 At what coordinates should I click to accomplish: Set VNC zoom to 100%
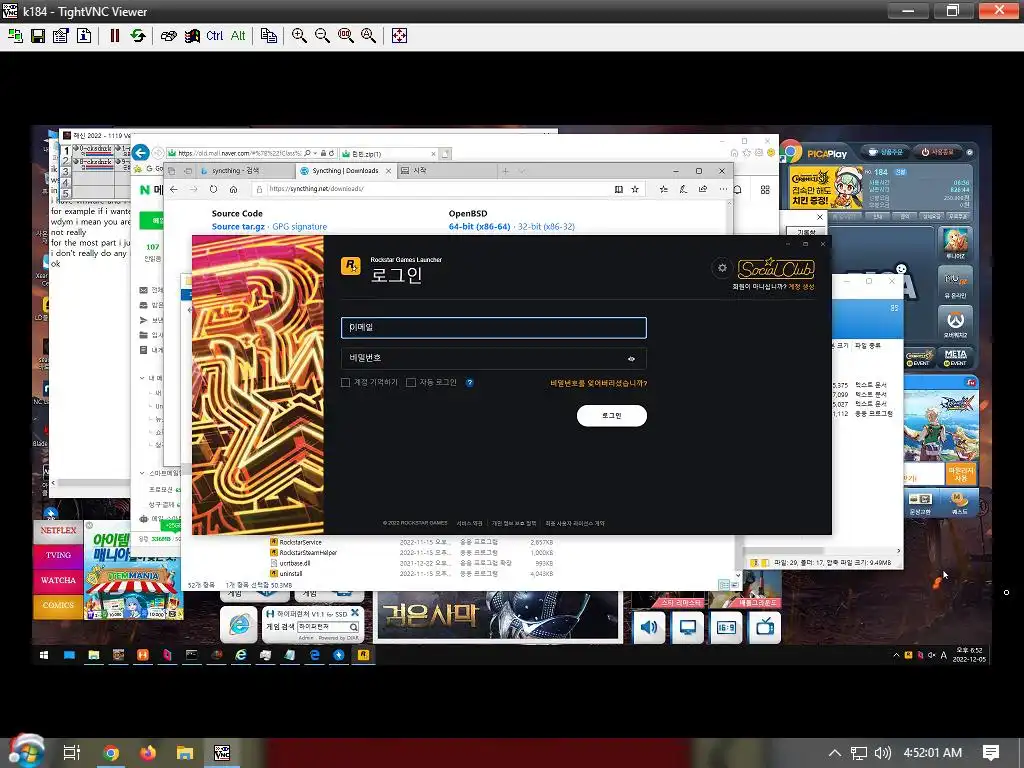[345, 36]
